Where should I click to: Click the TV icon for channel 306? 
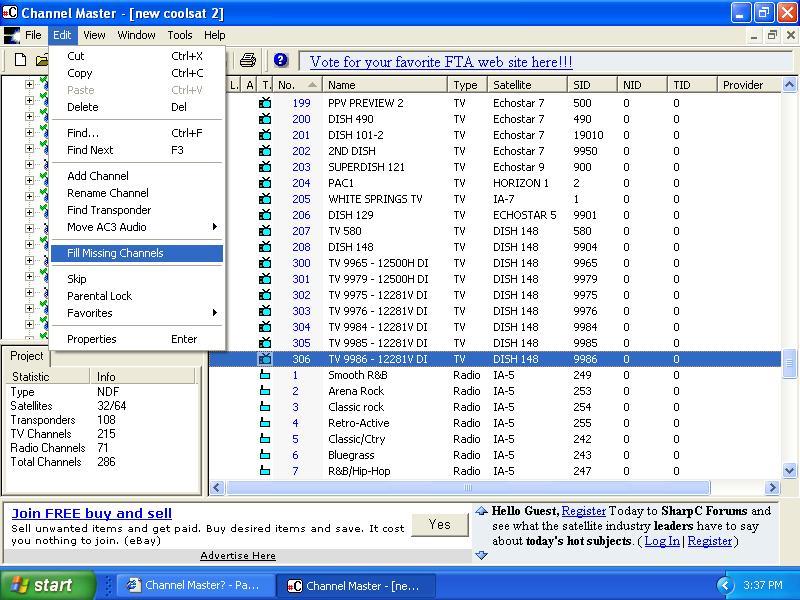265,359
